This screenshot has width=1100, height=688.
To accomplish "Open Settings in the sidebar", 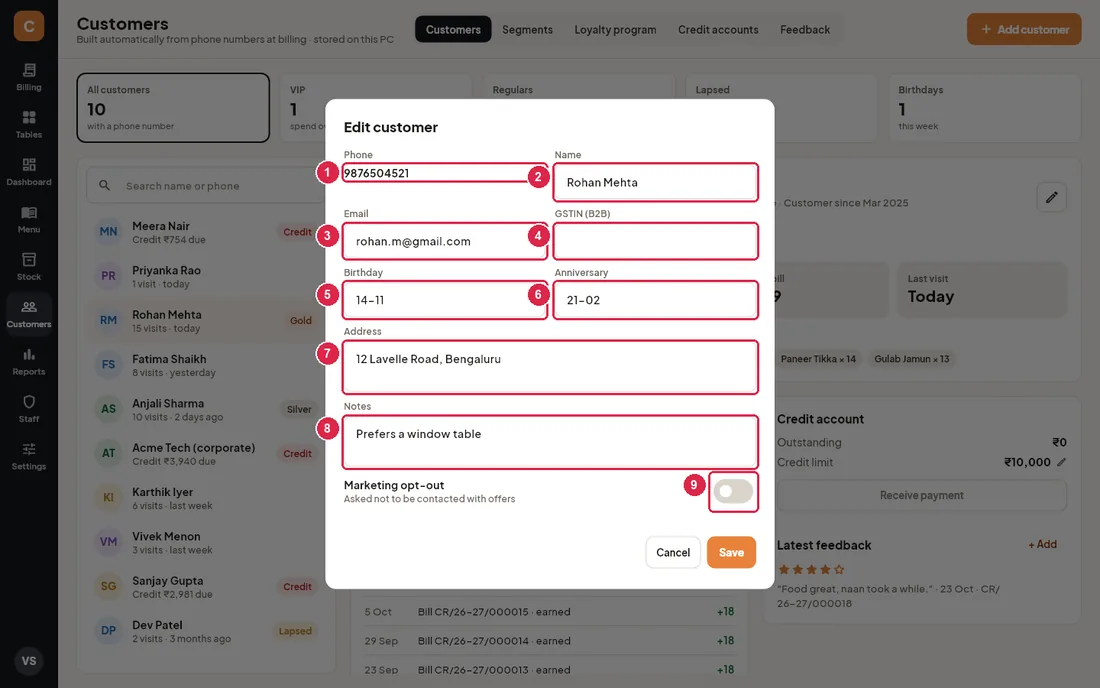I will 29,457.
